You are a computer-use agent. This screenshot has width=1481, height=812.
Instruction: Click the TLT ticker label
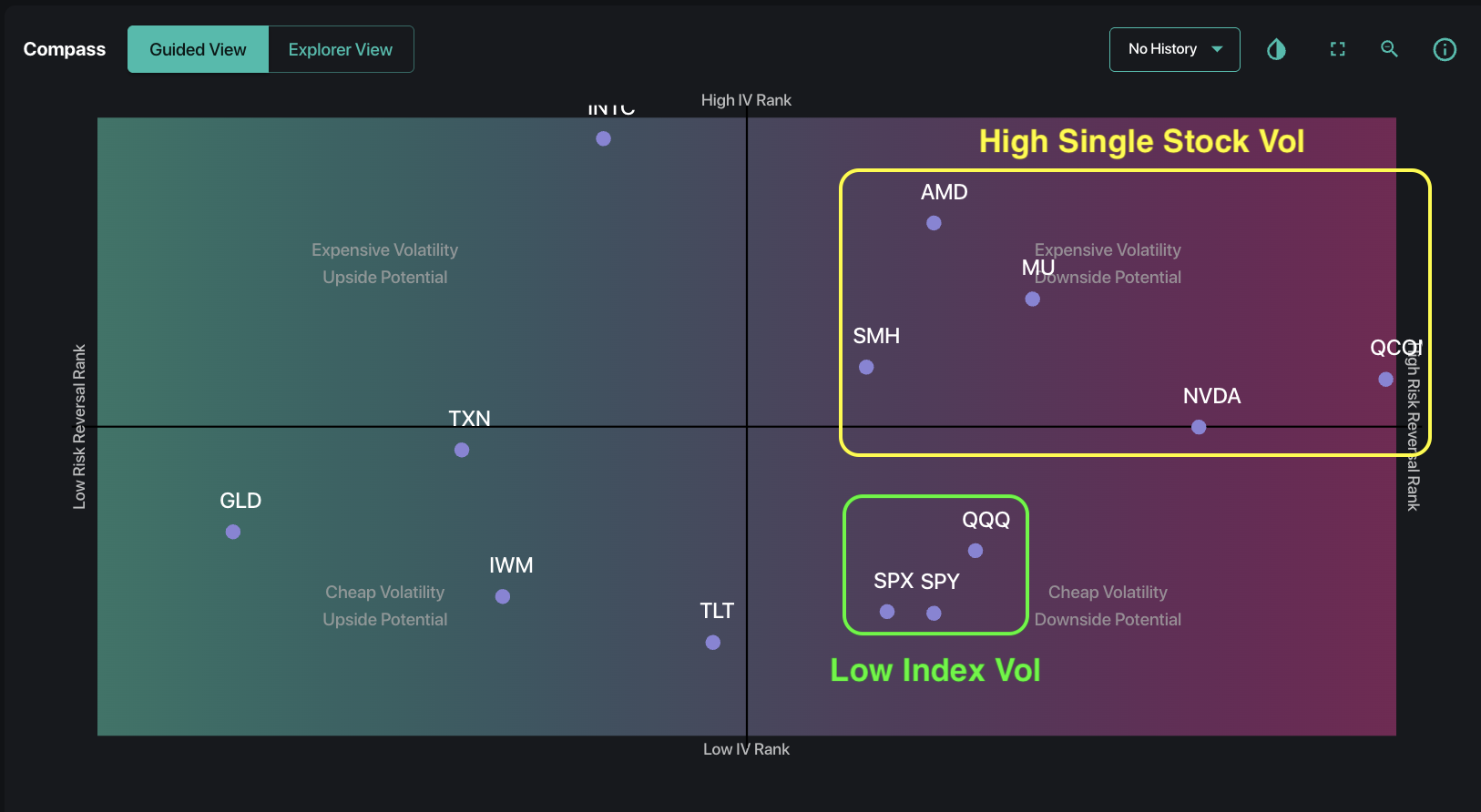tap(717, 611)
